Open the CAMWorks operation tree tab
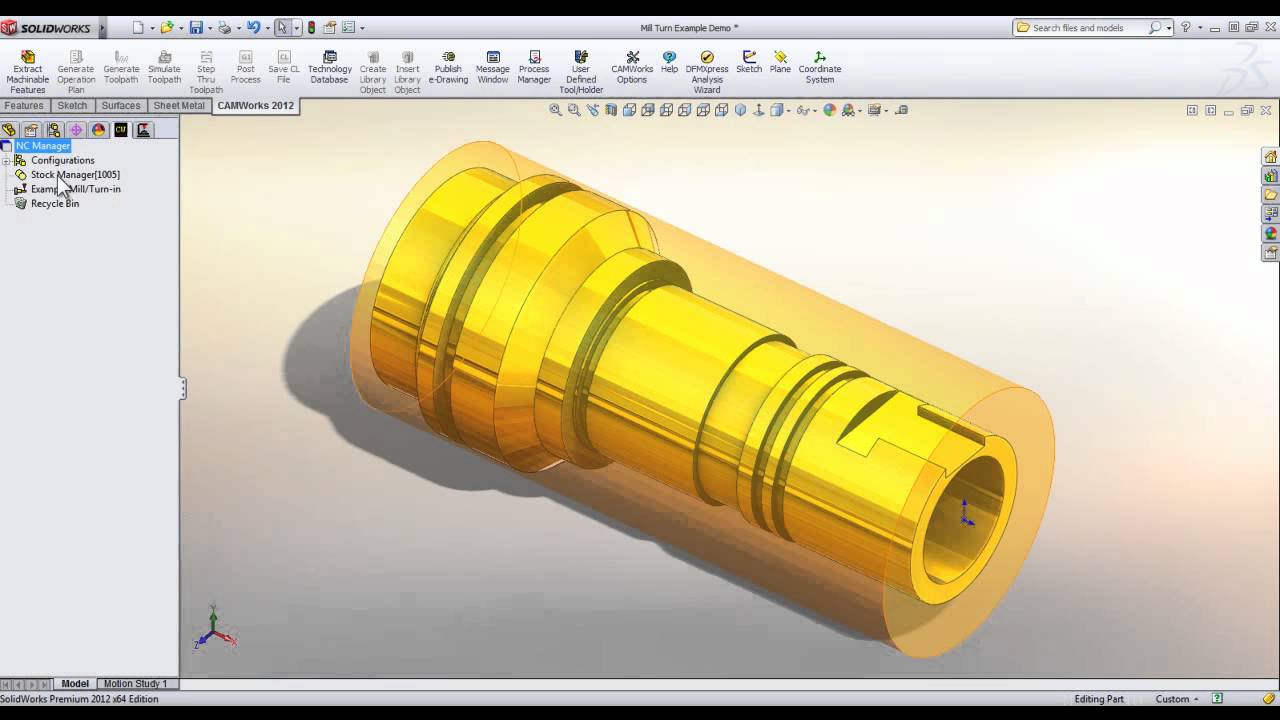Image resolution: width=1280 pixels, height=720 pixels. click(143, 130)
